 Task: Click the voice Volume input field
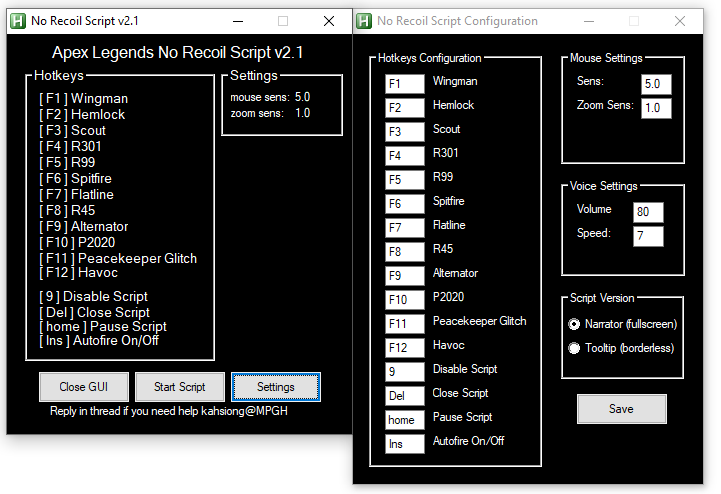click(648, 212)
